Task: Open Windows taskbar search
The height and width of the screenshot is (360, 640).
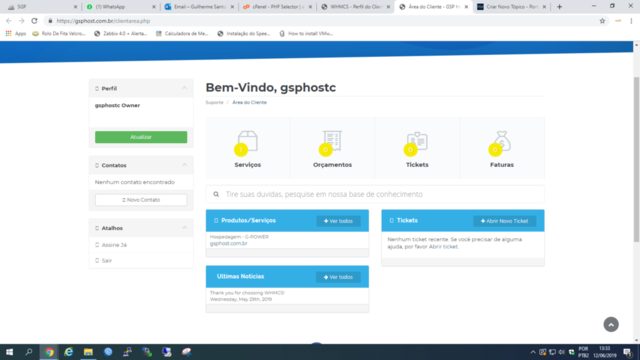Action: click(x=29, y=352)
